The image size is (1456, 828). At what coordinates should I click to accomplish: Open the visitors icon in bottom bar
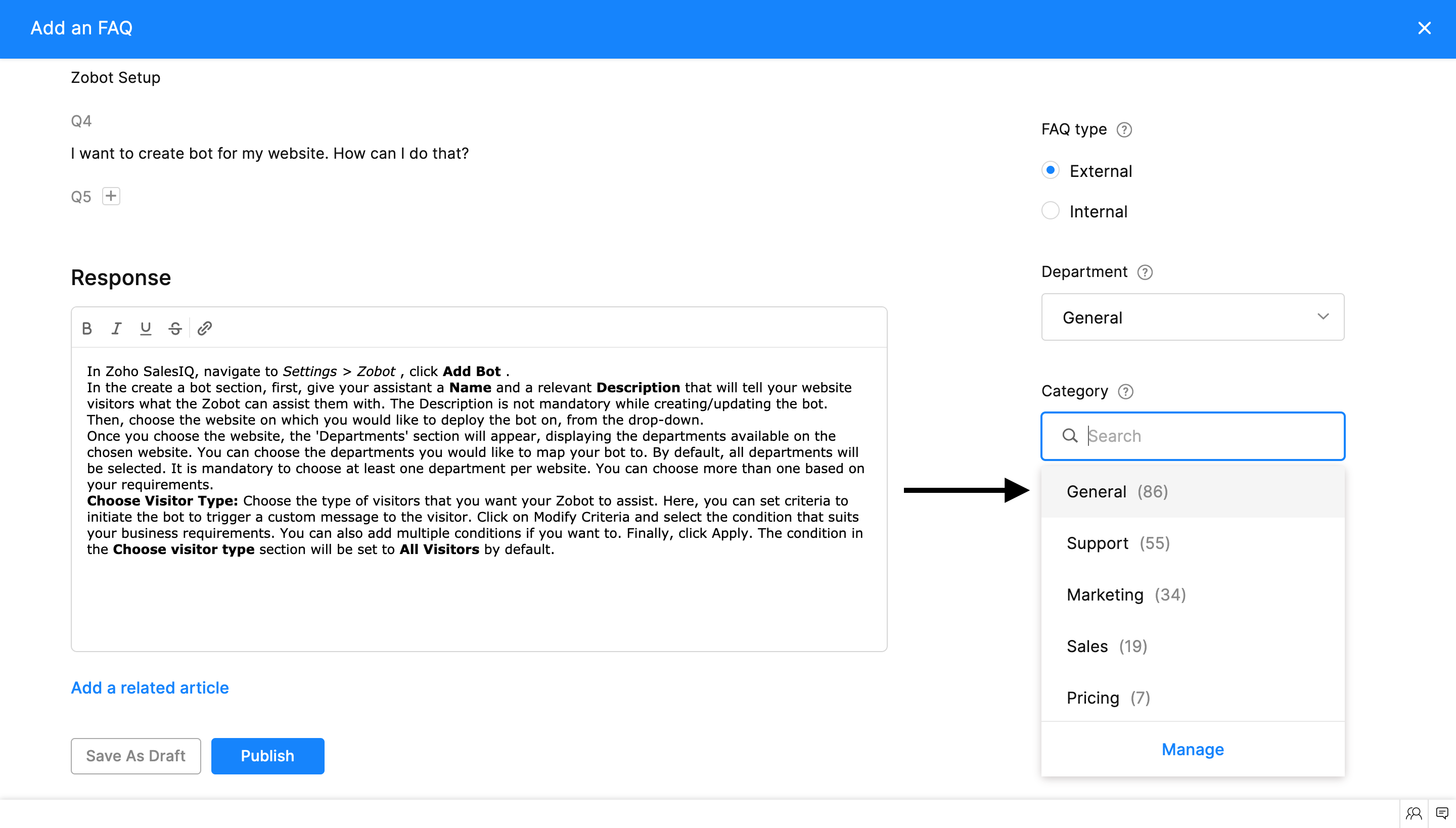[x=1414, y=813]
